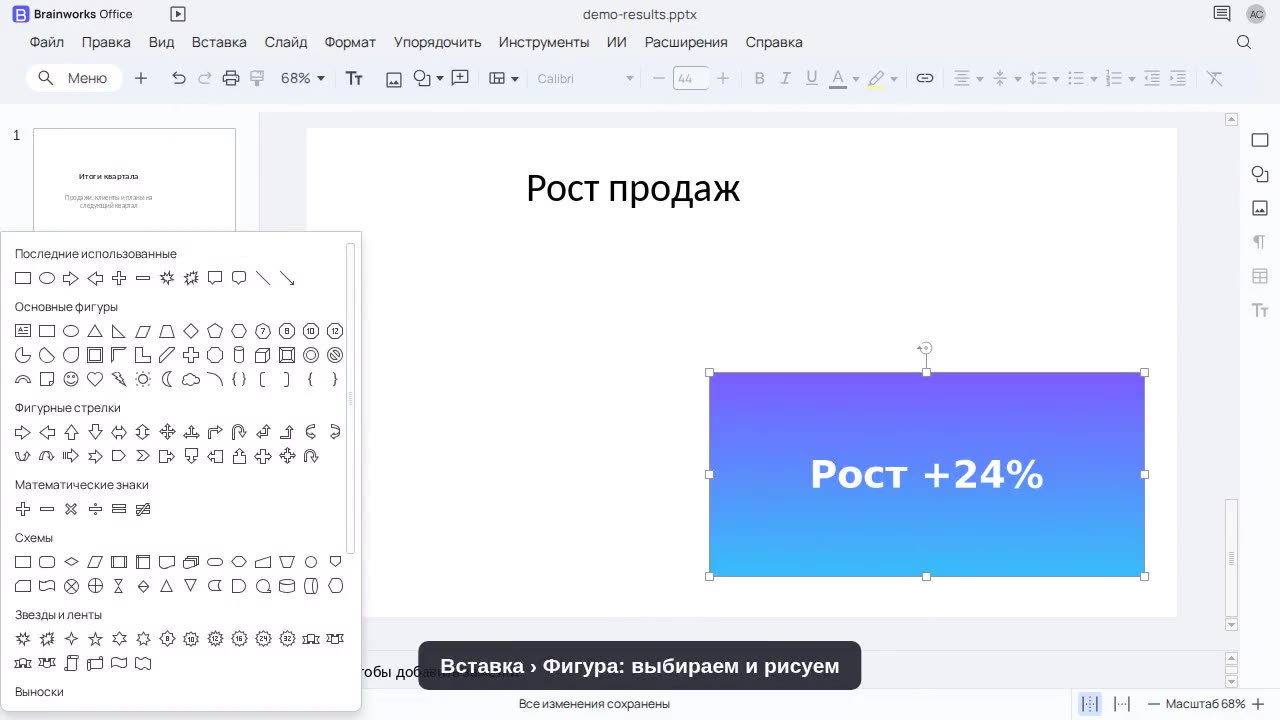Click the Increase indent icon
1280x720 pixels.
point(1178,78)
